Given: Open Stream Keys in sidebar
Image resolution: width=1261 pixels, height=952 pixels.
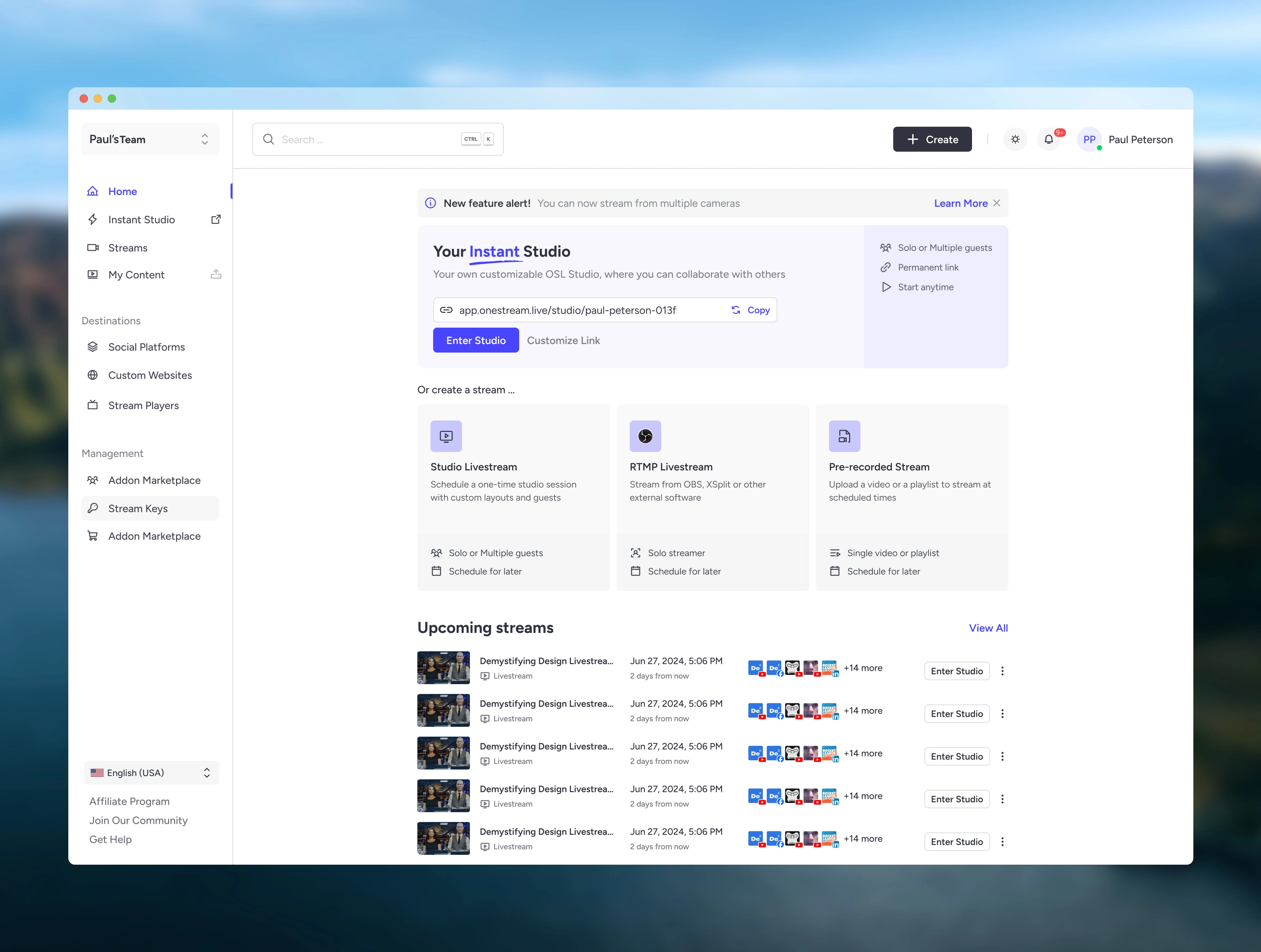Looking at the screenshot, I should (x=138, y=508).
